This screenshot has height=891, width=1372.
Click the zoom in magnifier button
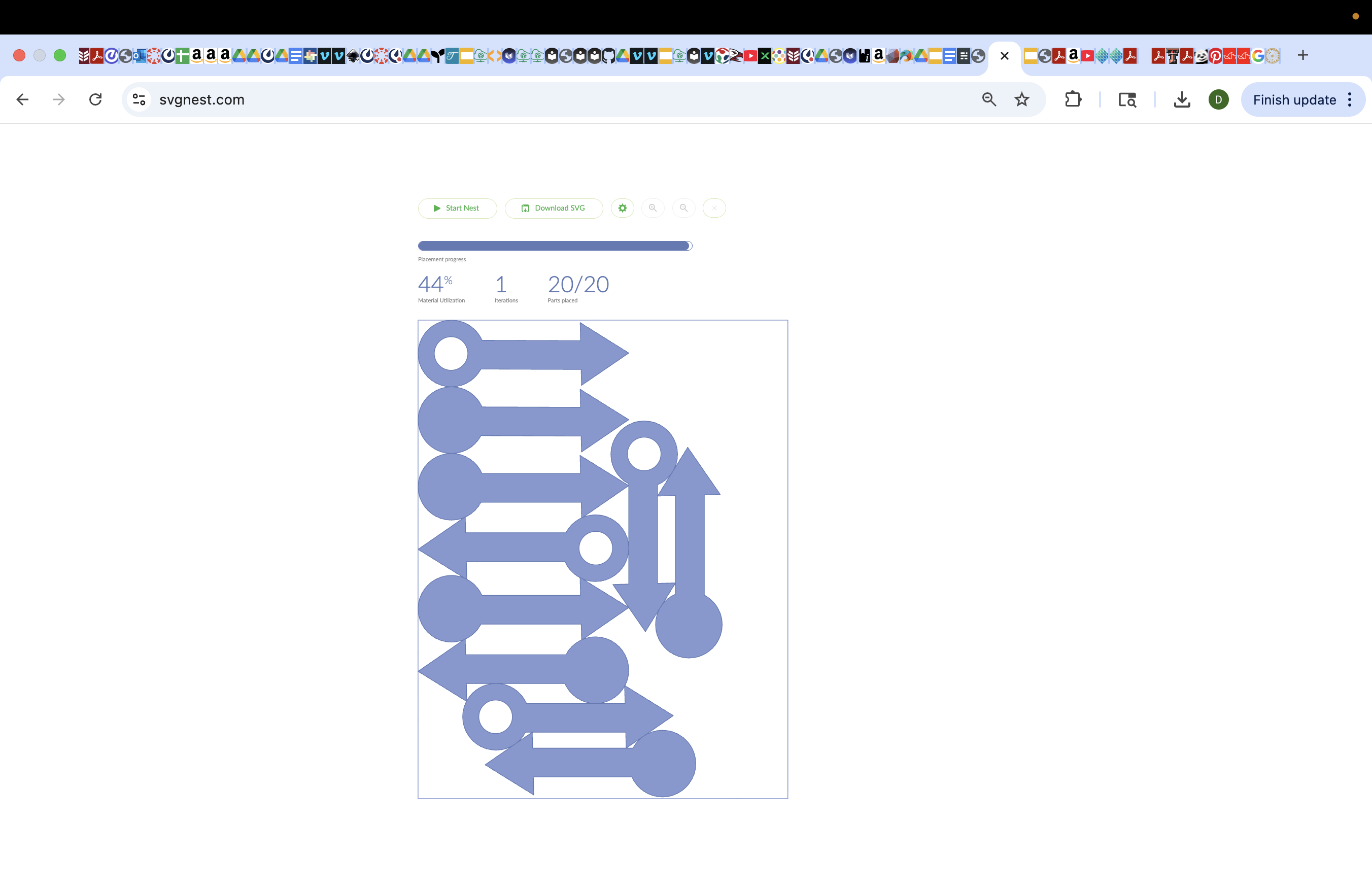[653, 208]
